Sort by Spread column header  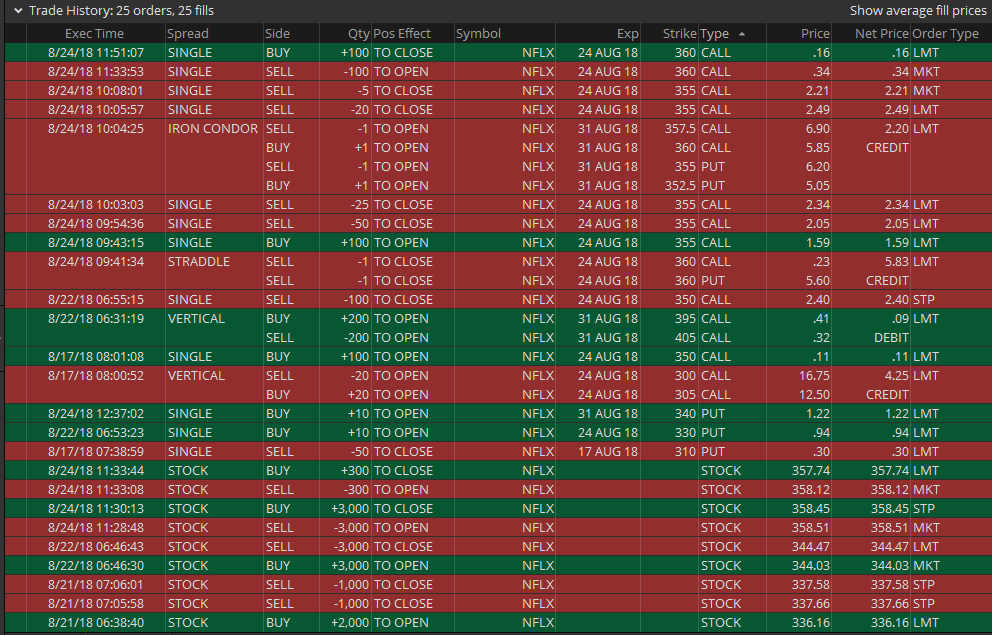188,34
